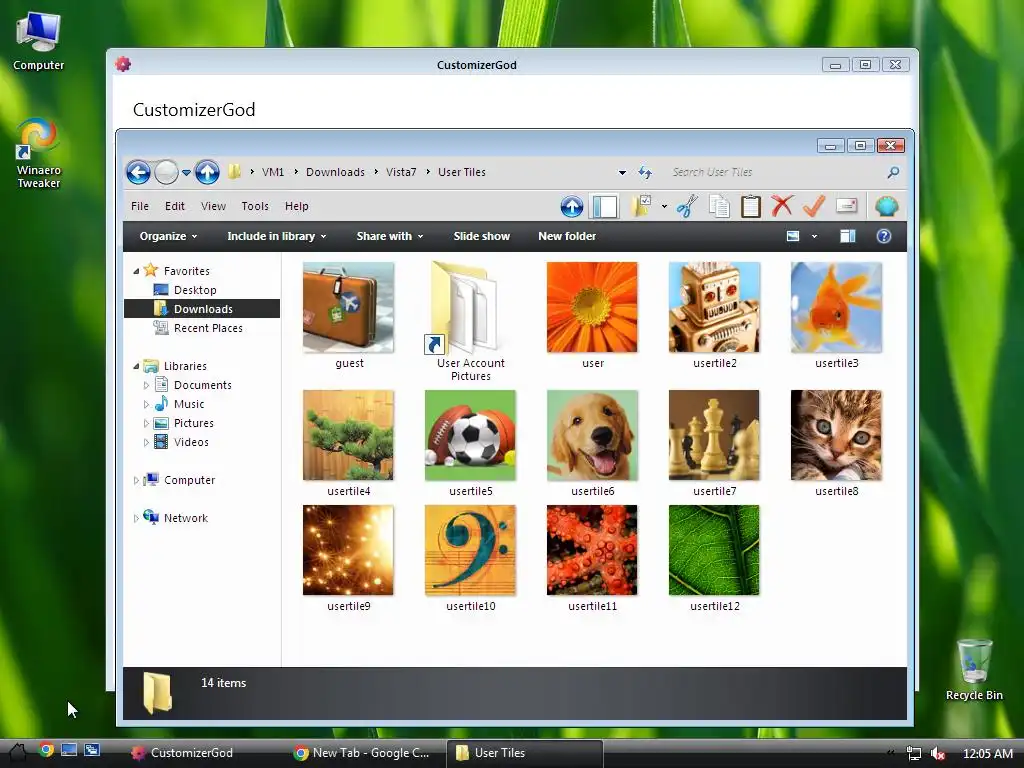Paste with the clipboard icon
The width and height of the screenshot is (1024, 768).
pyautogui.click(x=750, y=206)
